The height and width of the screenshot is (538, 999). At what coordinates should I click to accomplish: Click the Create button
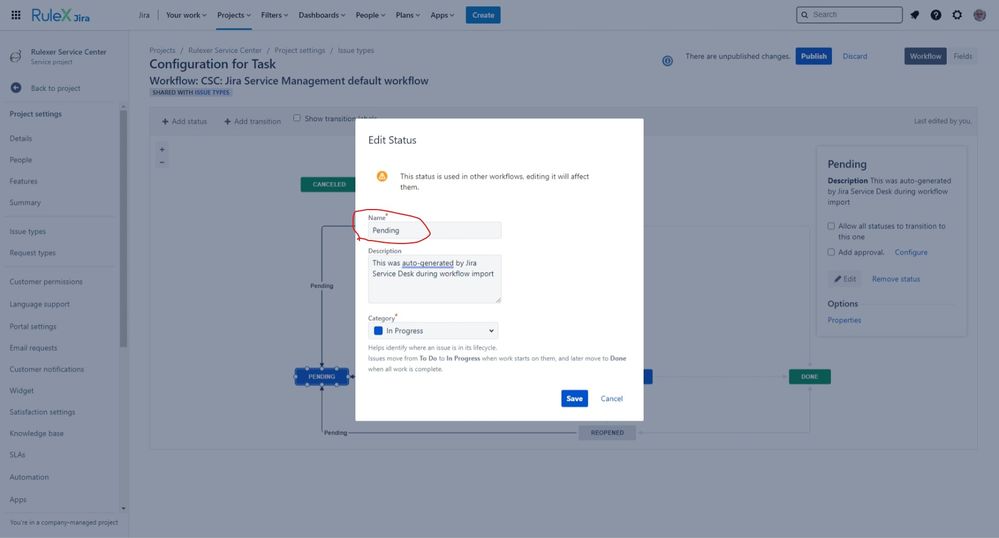[483, 15]
